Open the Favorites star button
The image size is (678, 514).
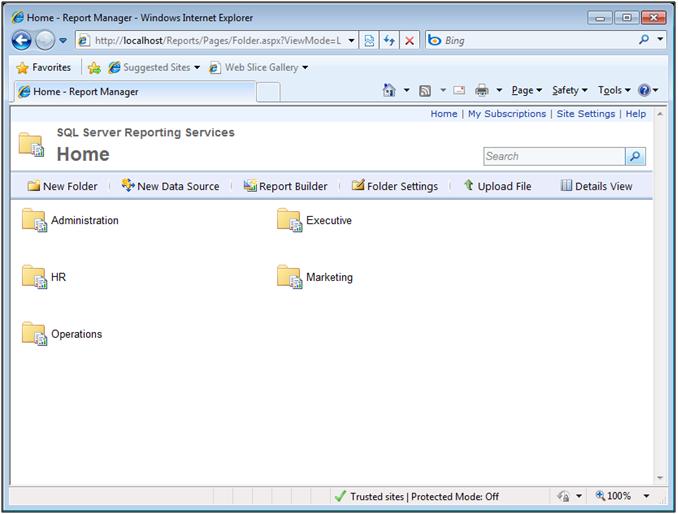pyautogui.click(x=43, y=67)
